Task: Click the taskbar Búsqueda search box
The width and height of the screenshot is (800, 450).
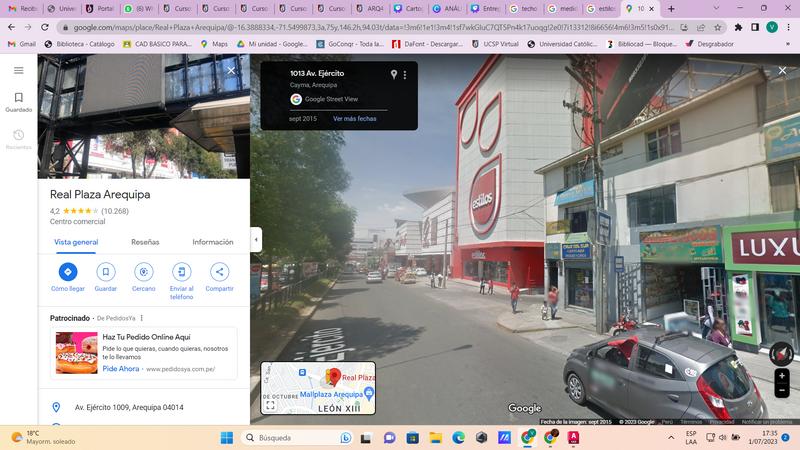Action: (x=298, y=438)
